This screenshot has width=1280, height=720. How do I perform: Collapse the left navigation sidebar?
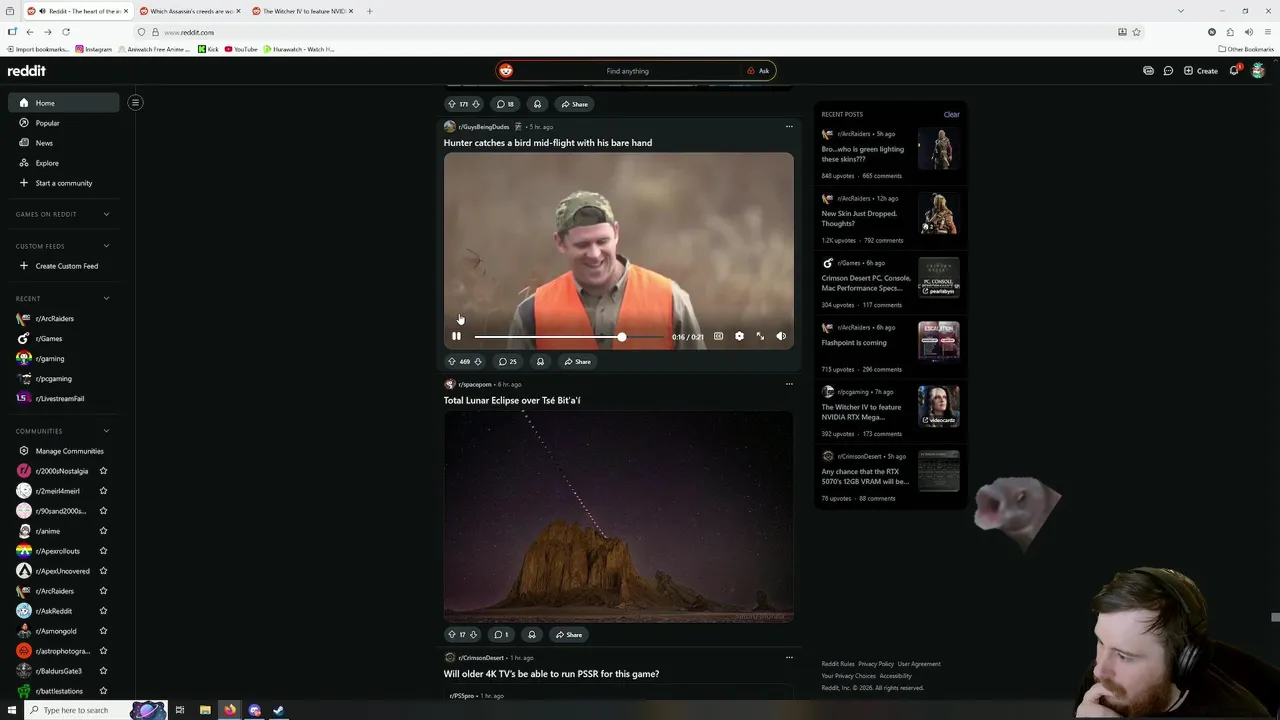pyautogui.click(x=135, y=102)
